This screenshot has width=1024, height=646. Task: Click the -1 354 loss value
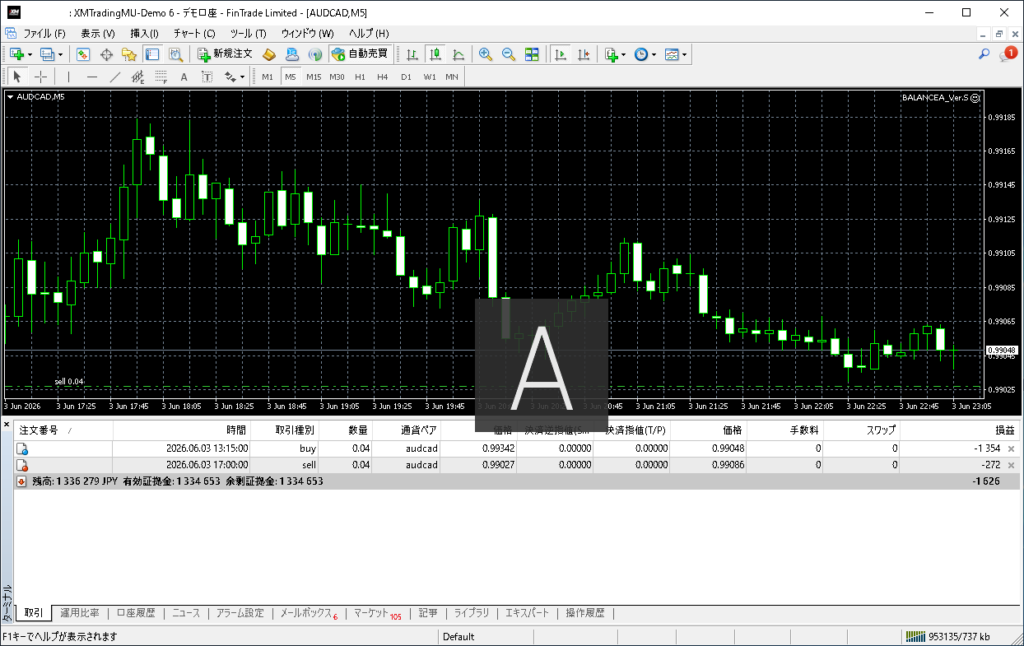[x=987, y=449]
